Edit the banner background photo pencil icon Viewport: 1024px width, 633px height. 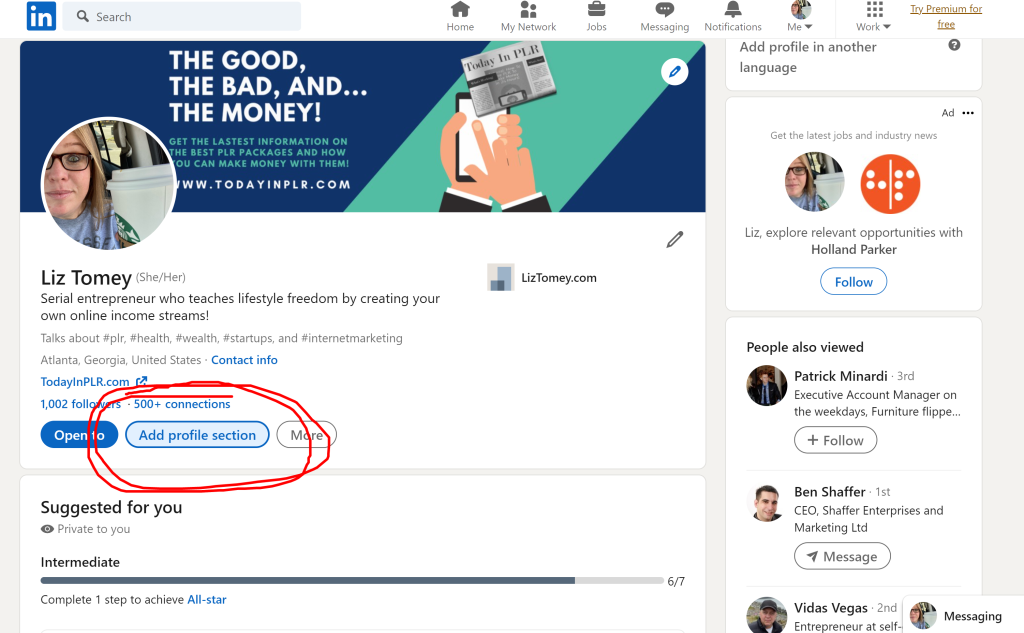pos(675,71)
